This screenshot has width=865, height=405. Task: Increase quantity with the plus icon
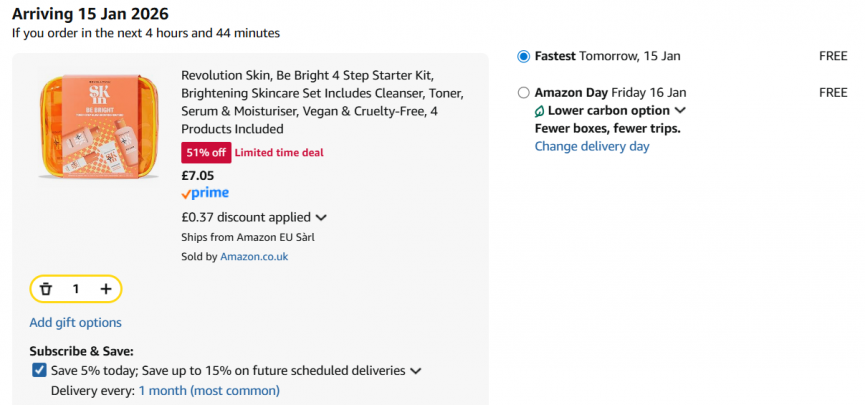click(106, 289)
